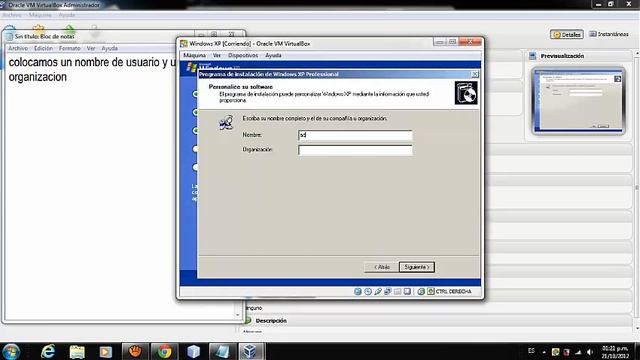
Task: Close the Windows XP setup wizard with its X
Action: 475,74
